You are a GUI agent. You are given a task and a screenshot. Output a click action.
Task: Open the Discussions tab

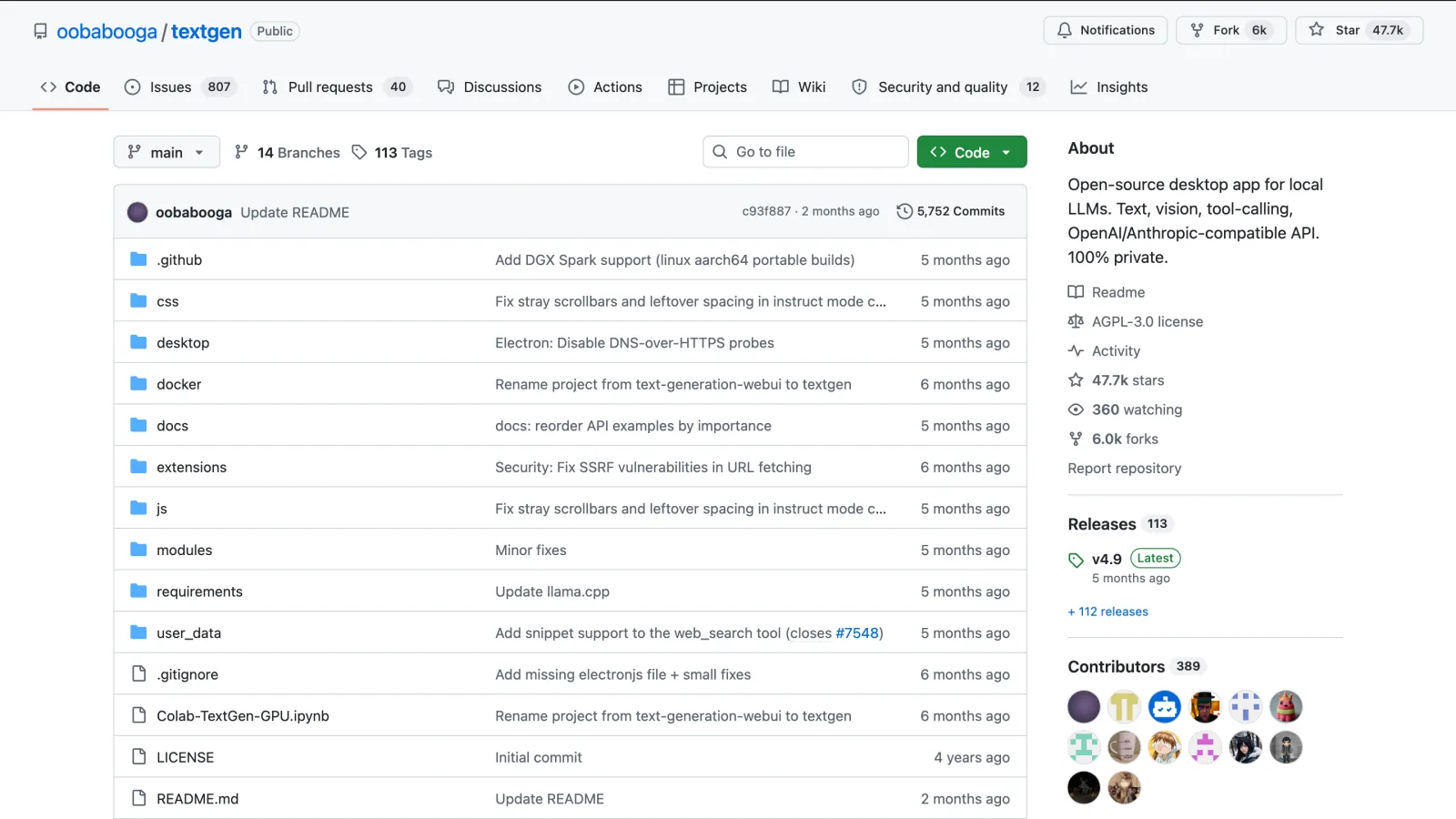[x=490, y=87]
